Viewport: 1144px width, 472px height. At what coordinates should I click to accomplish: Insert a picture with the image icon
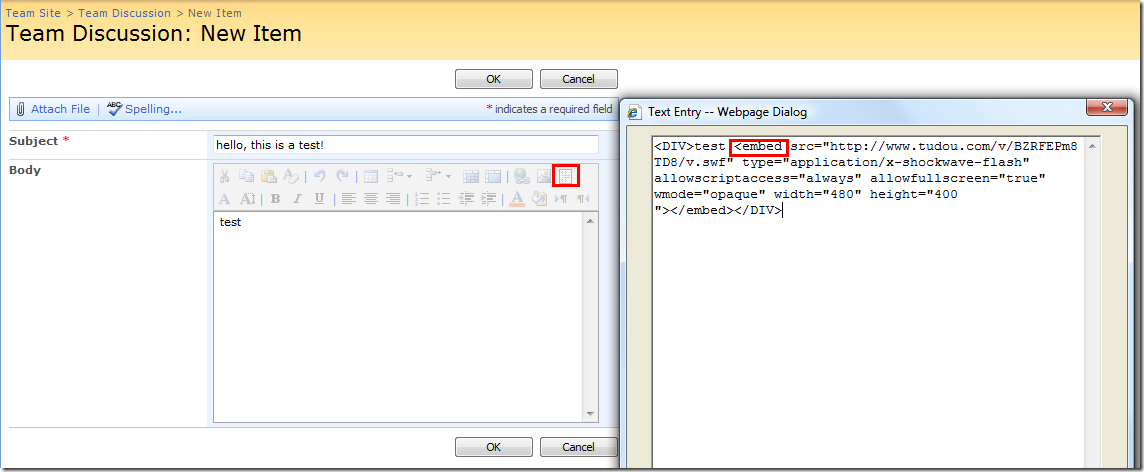[x=544, y=176]
